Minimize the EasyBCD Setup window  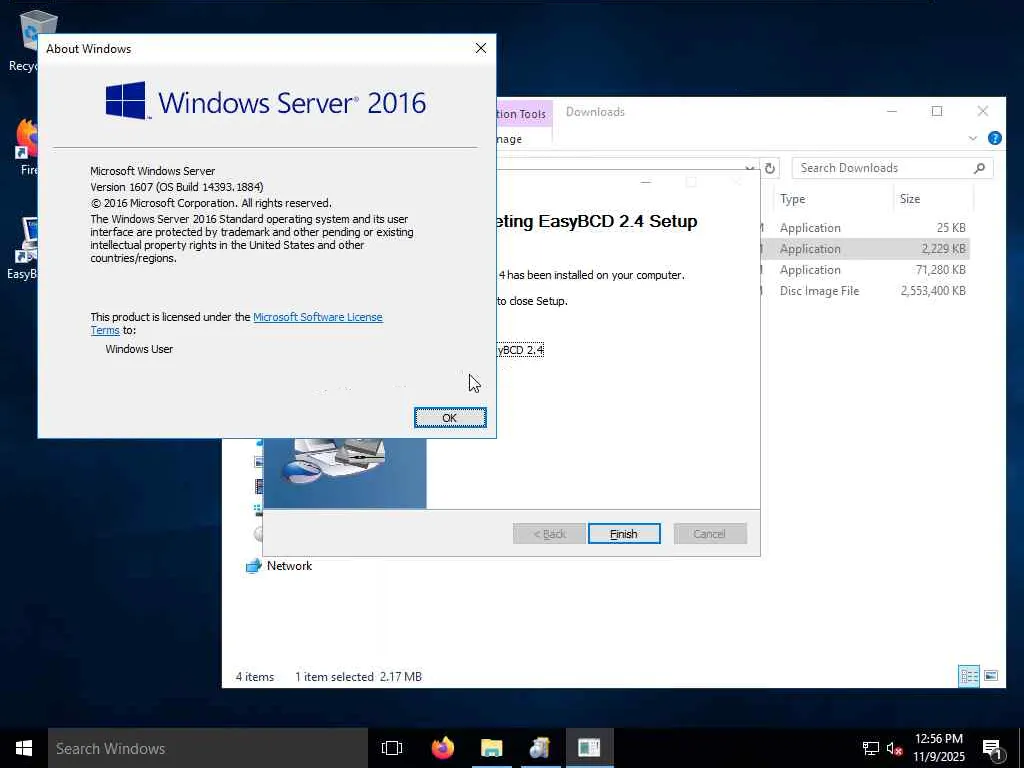646,182
